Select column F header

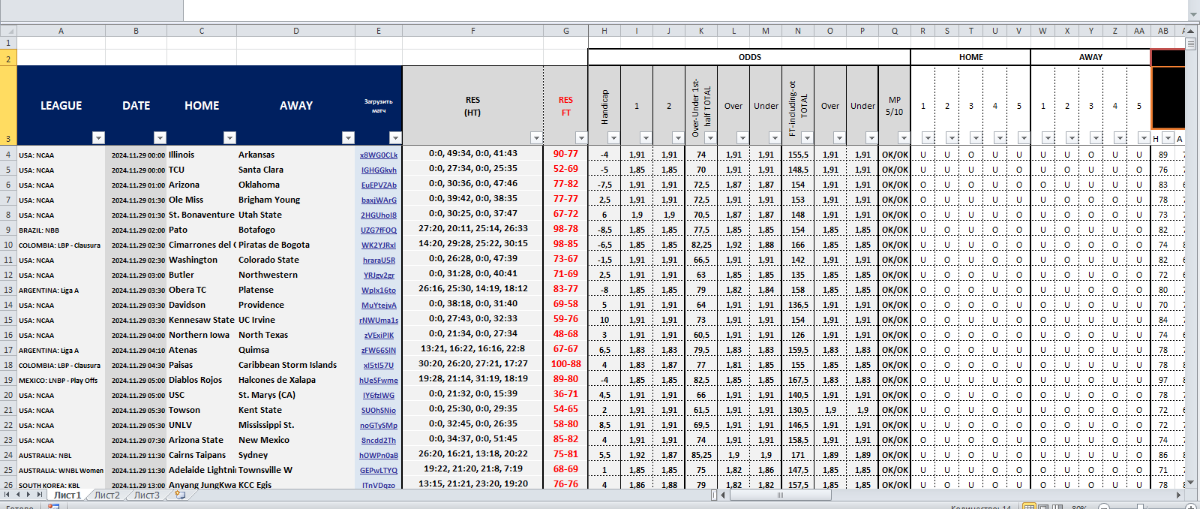pyautogui.click(x=473, y=31)
